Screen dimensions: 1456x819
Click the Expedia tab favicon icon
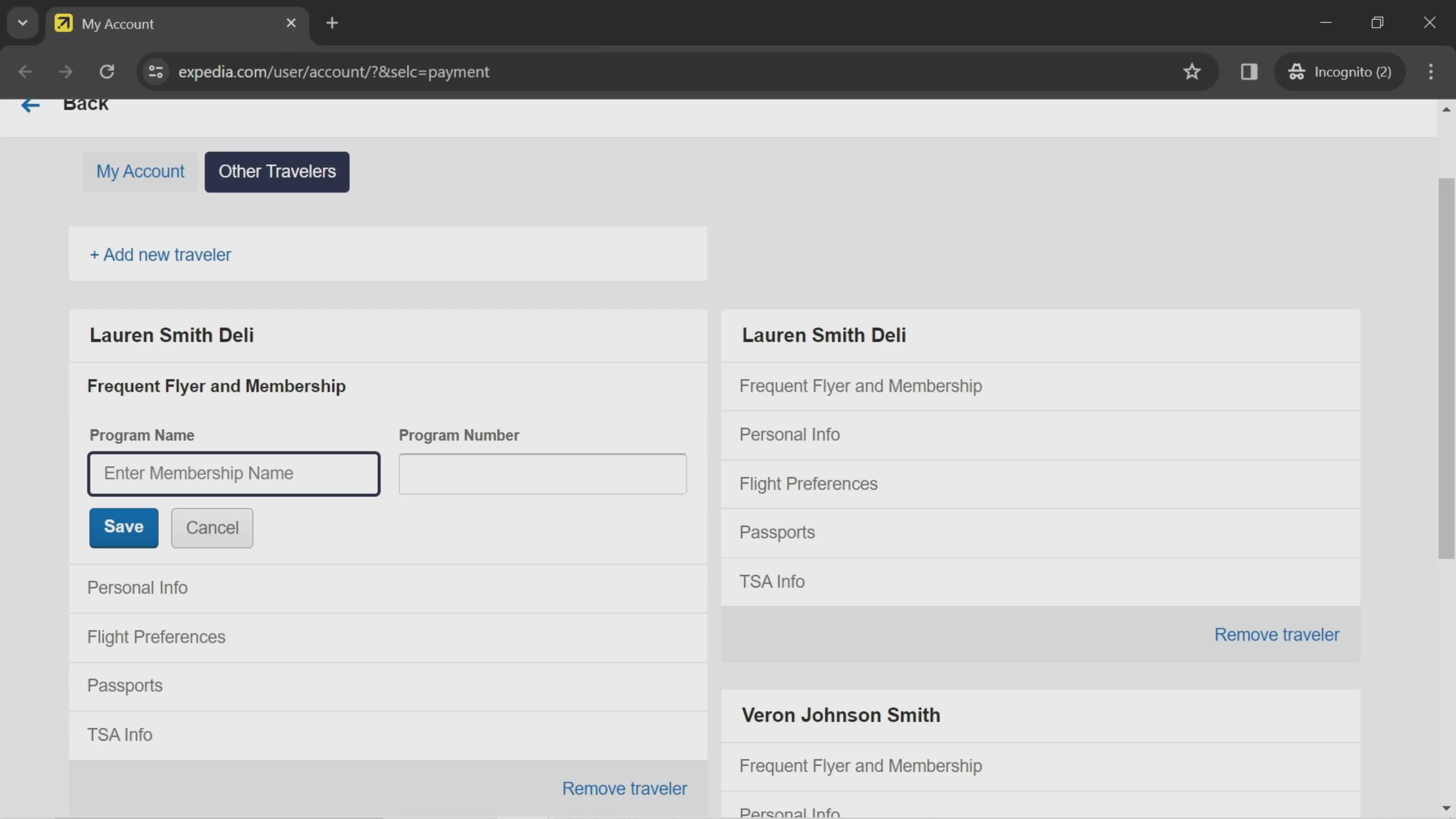(x=63, y=22)
